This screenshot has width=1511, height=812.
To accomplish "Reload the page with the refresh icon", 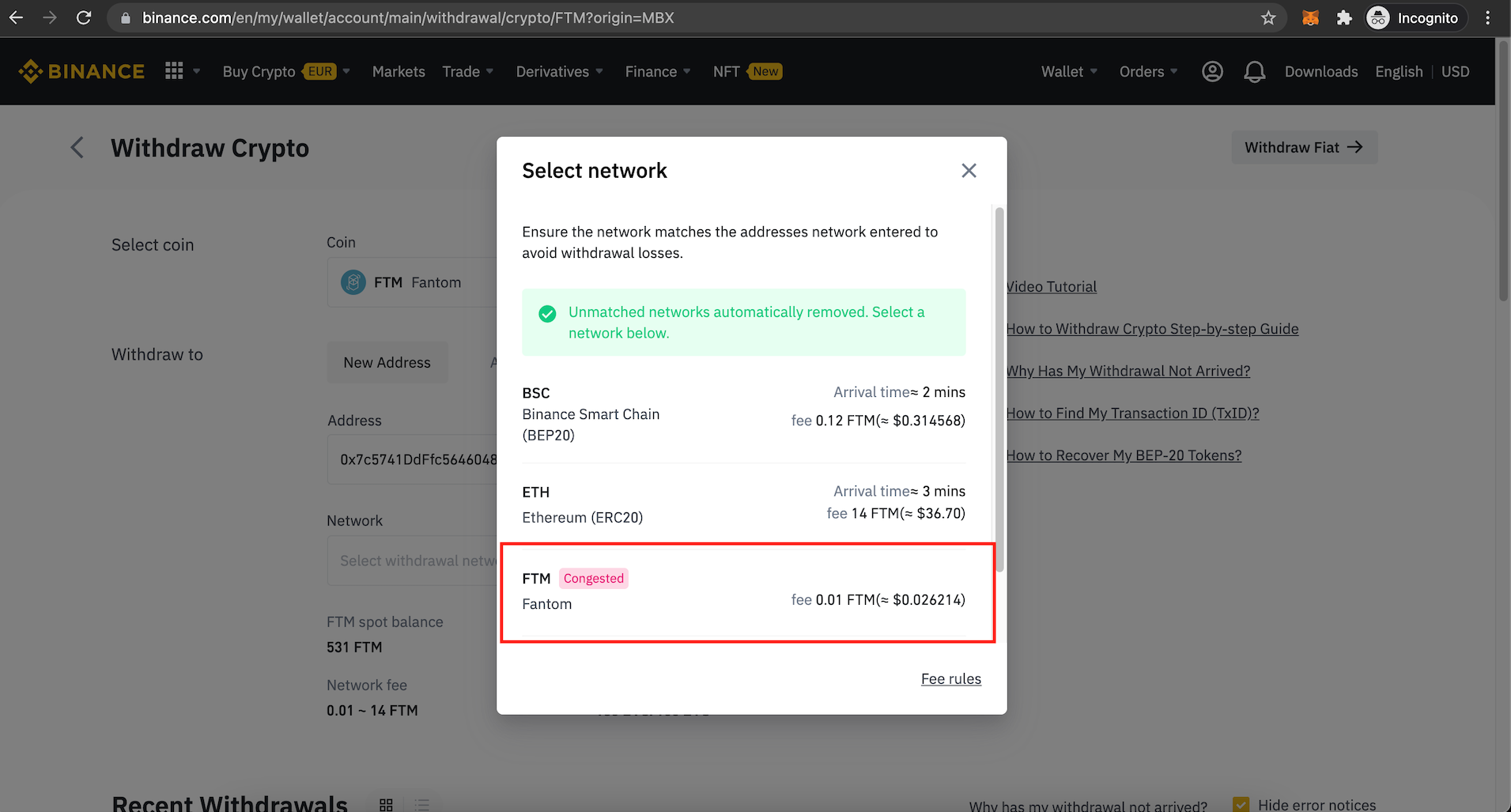I will tap(84, 17).
